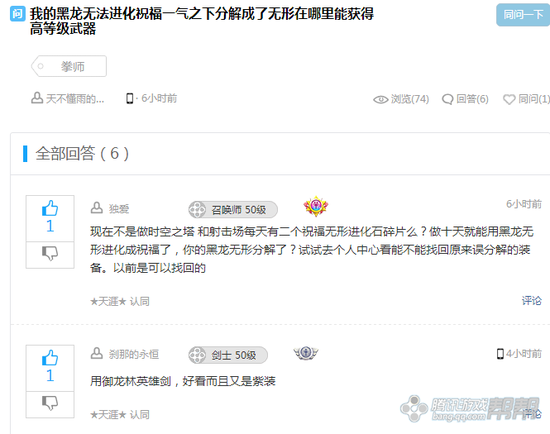This screenshot has height=434, width=550.
Task: Click the 召唤师 50级 badge
Action: (x=233, y=209)
